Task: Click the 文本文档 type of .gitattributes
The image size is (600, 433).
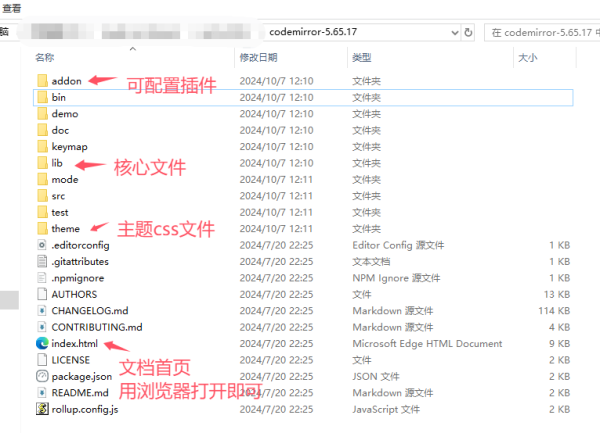Action: coord(371,262)
